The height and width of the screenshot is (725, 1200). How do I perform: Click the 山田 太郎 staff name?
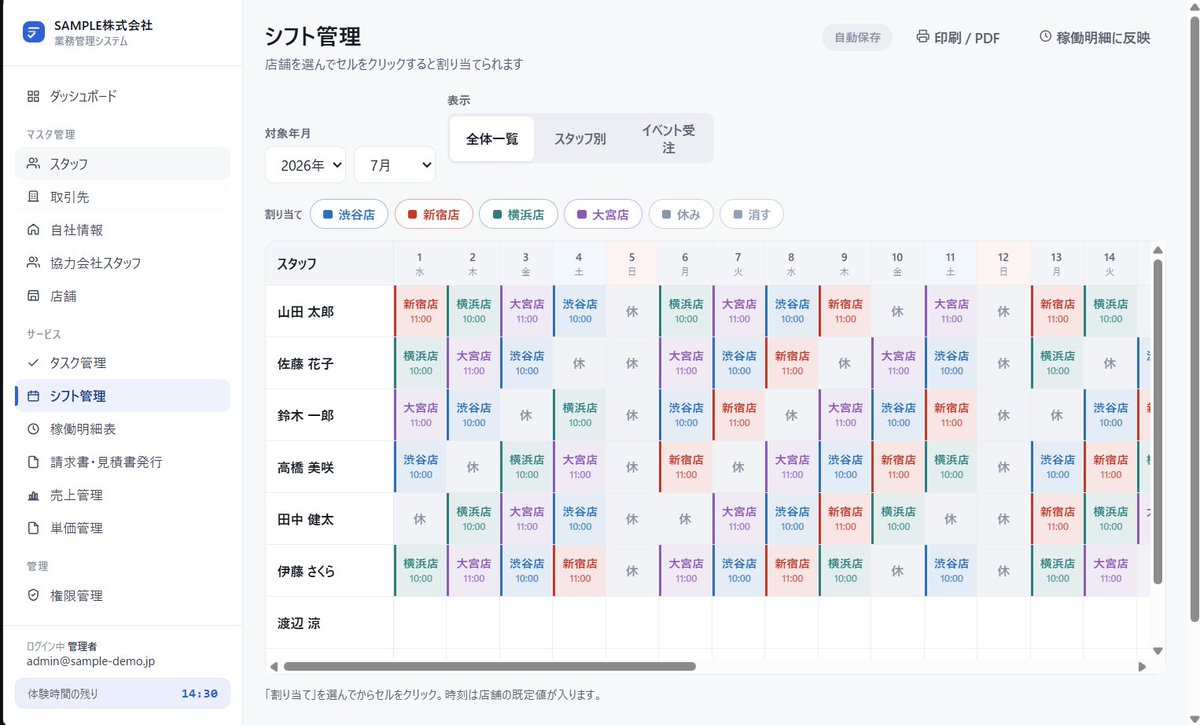pyautogui.click(x=305, y=311)
